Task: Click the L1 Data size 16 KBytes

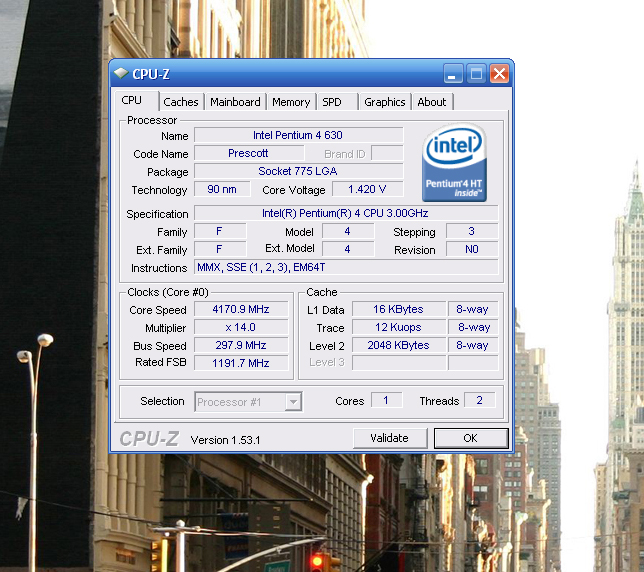Action: pyautogui.click(x=399, y=309)
